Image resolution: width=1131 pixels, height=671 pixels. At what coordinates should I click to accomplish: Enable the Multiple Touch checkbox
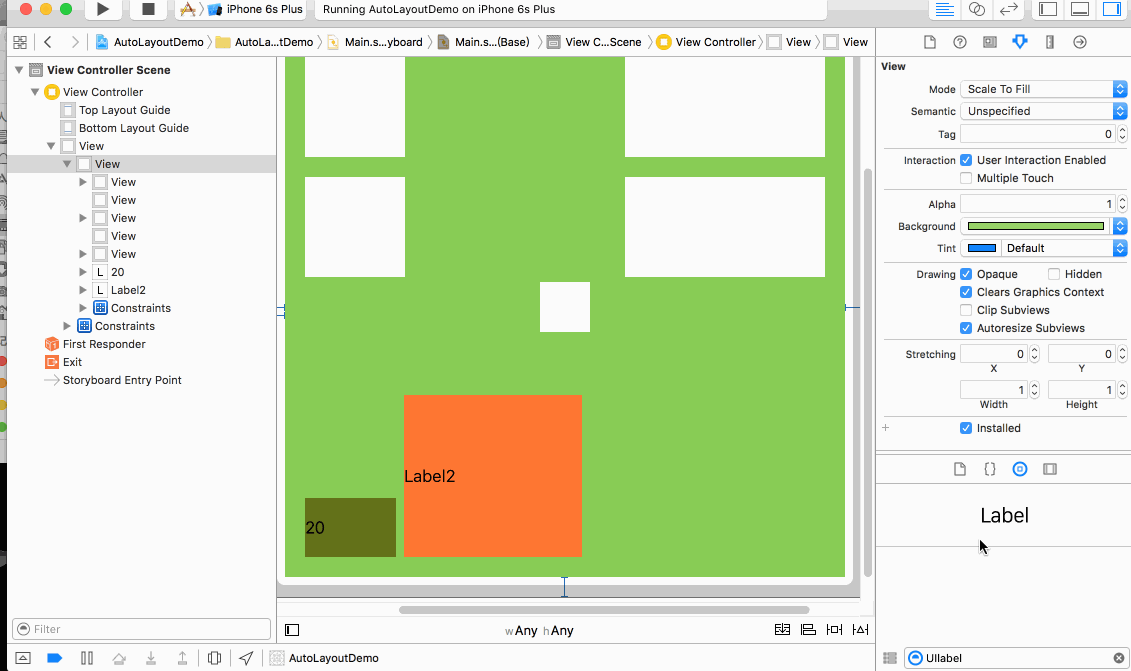point(966,178)
